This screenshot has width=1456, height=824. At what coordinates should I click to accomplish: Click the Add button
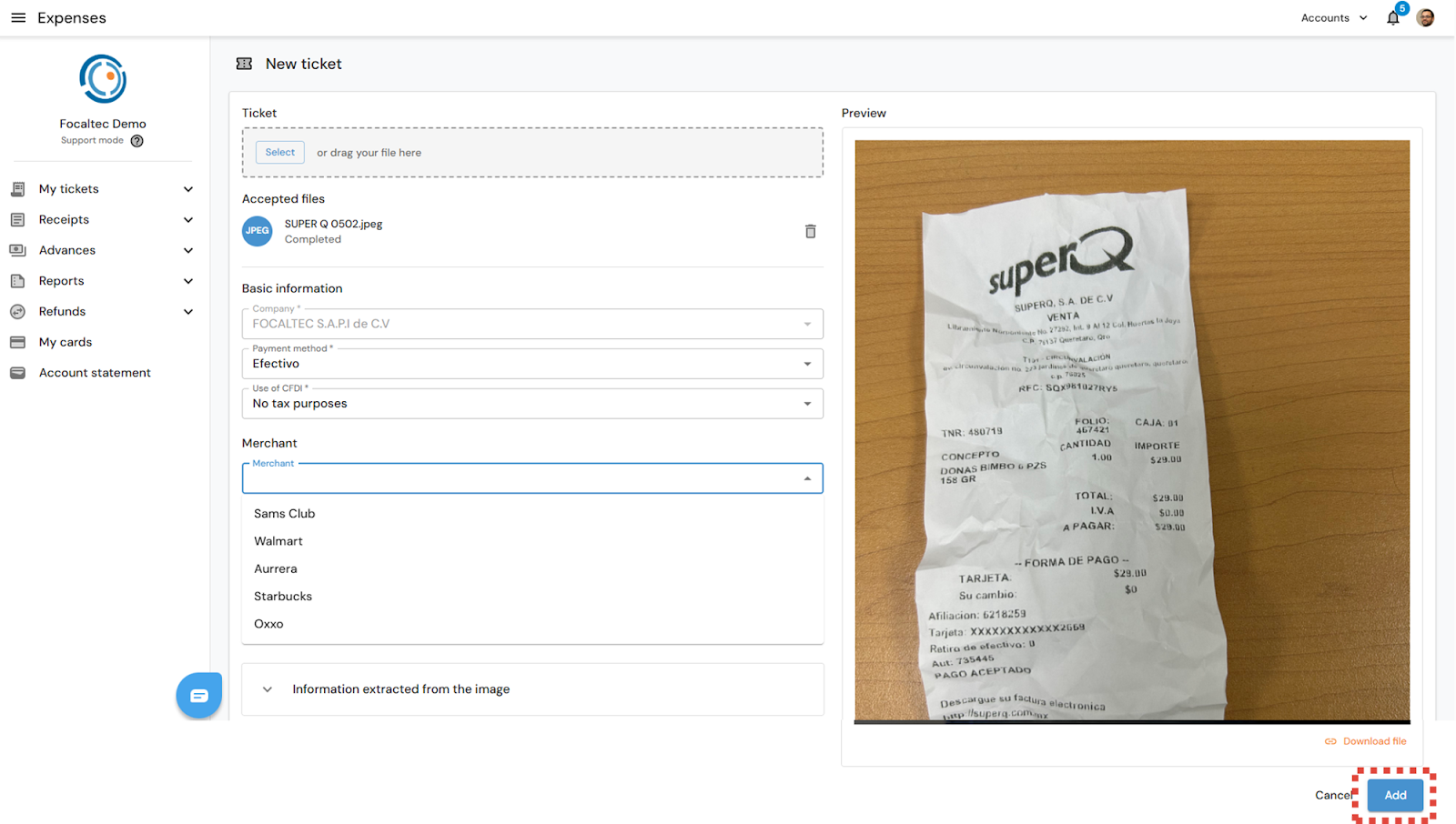click(x=1395, y=795)
